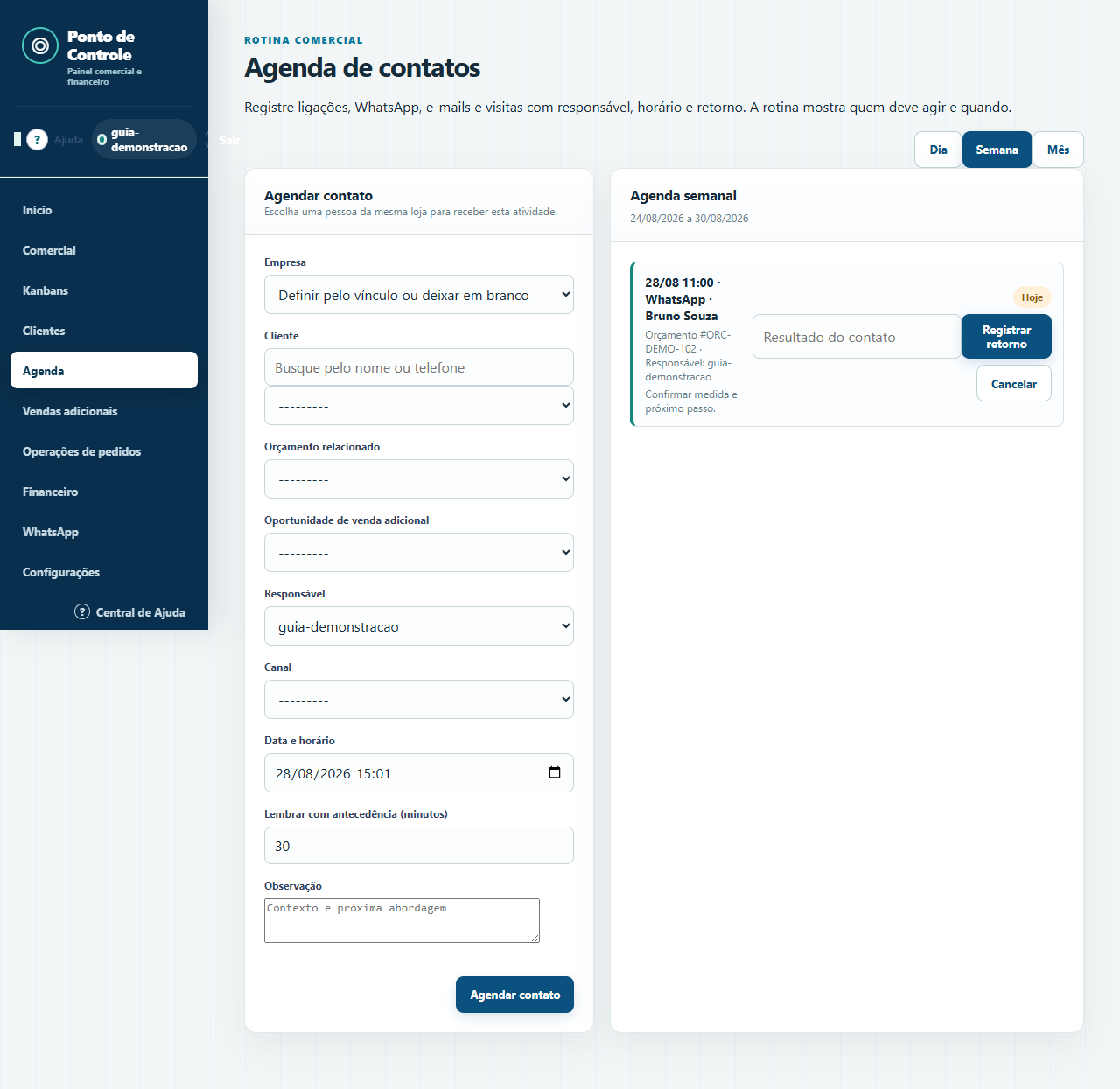This screenshot has height=1089, width=1120.
Task: Click the Data e horário field
Action: tap(419, 773)
